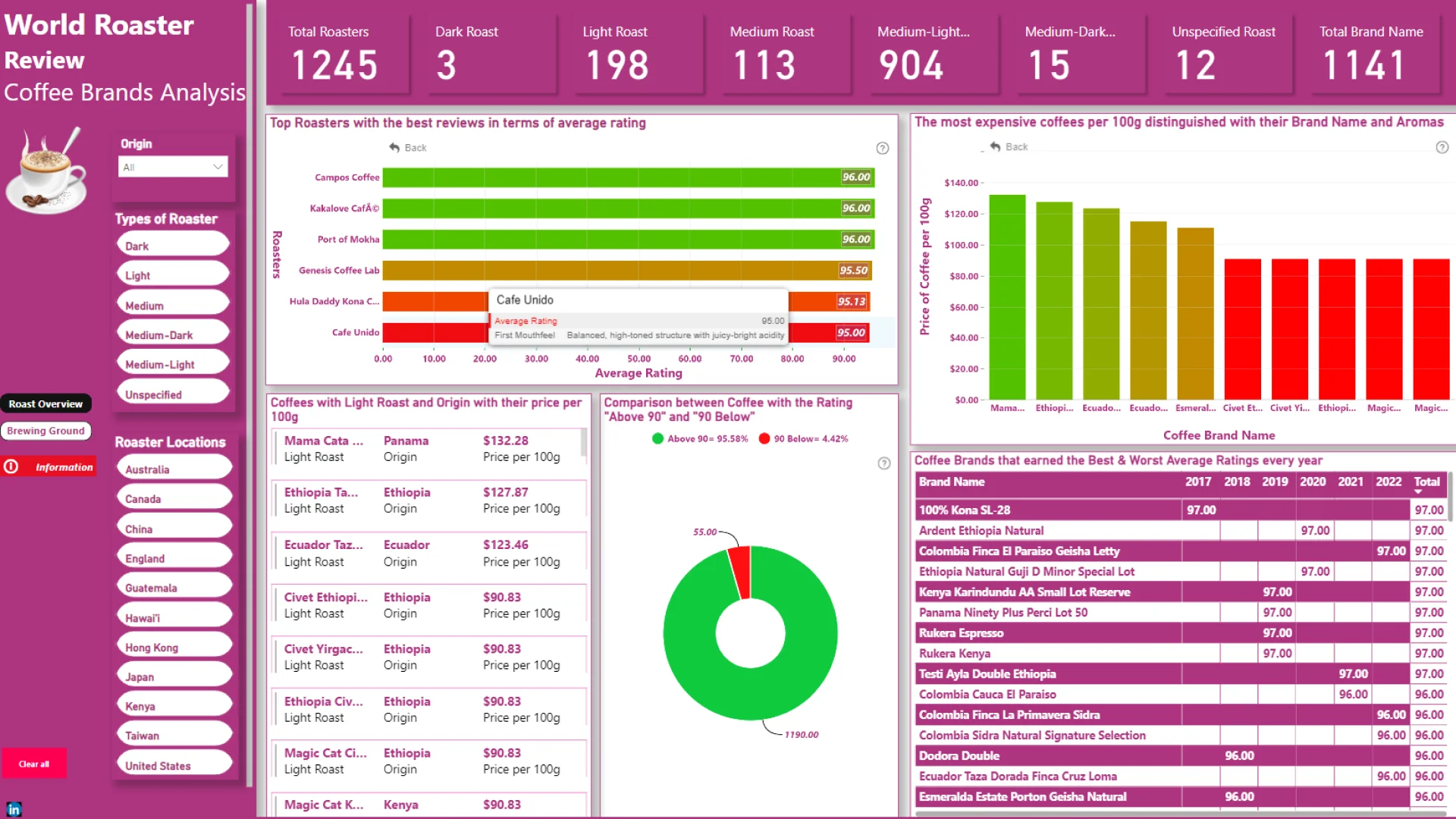Click the Hula Daddy Kona roaster label
The height and width of the screenshot is (819, 1456).
334,301
